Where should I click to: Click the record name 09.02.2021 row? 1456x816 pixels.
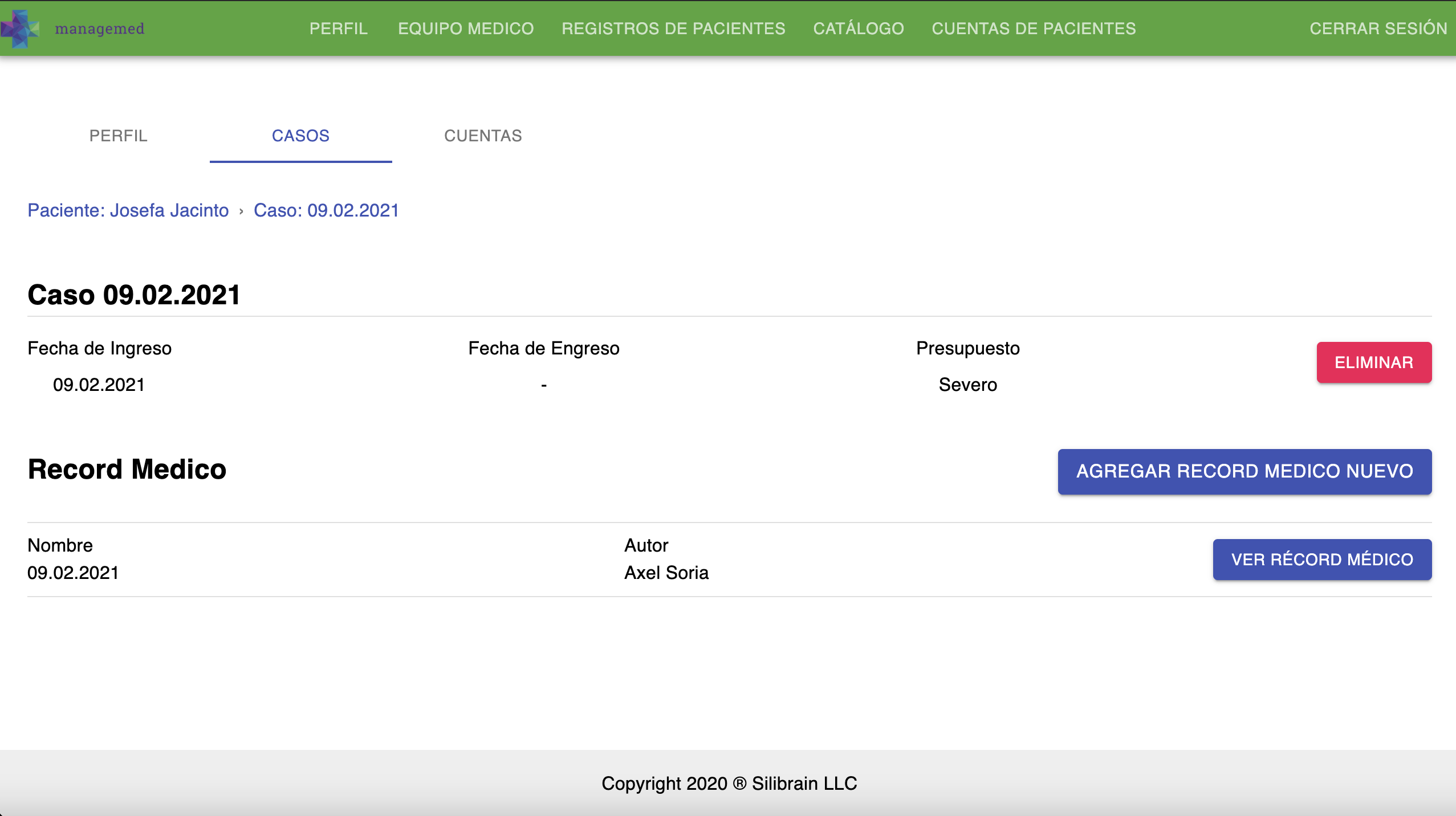(73, 573)
